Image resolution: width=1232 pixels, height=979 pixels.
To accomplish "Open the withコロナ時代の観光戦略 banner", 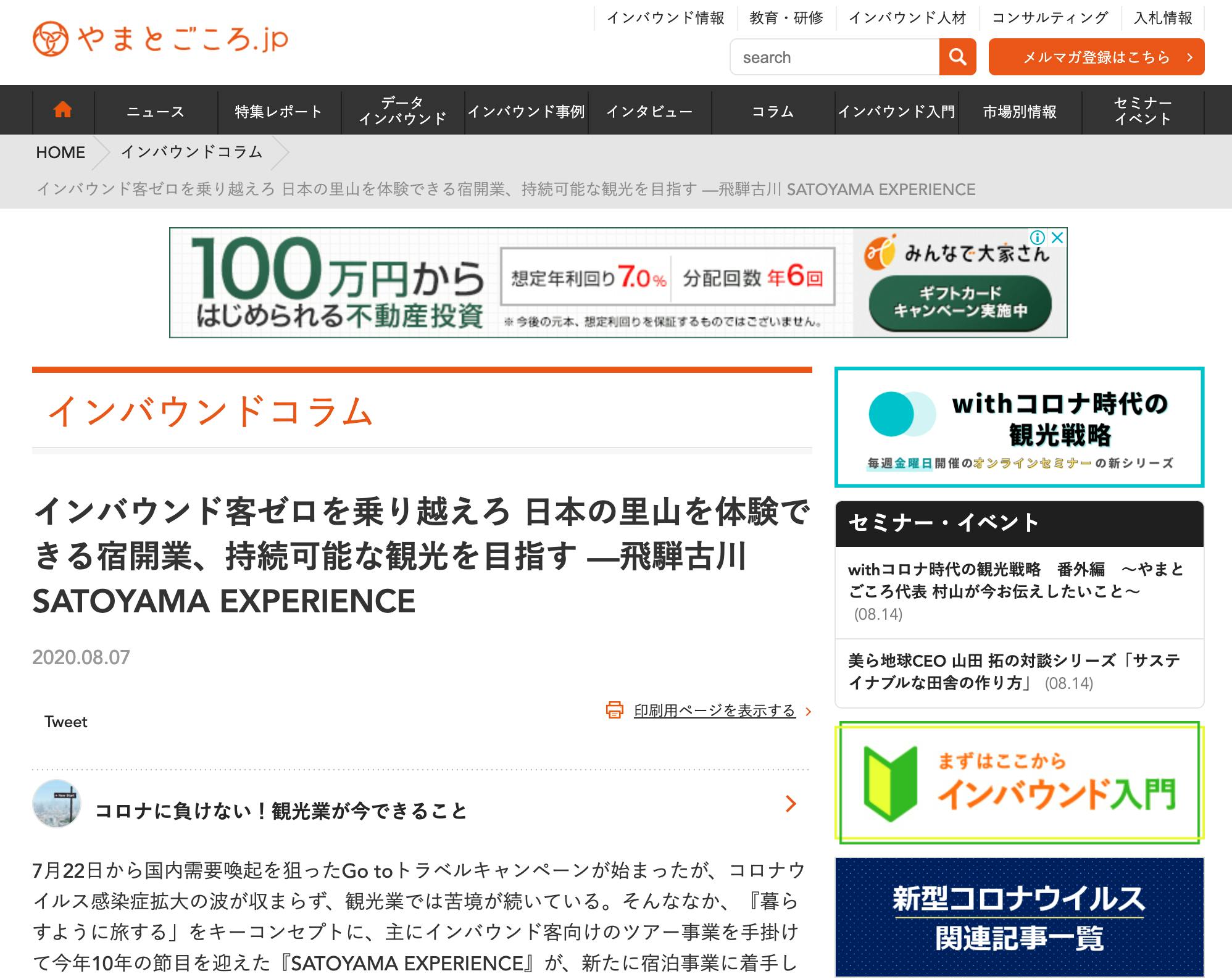I will (1018, 427).
